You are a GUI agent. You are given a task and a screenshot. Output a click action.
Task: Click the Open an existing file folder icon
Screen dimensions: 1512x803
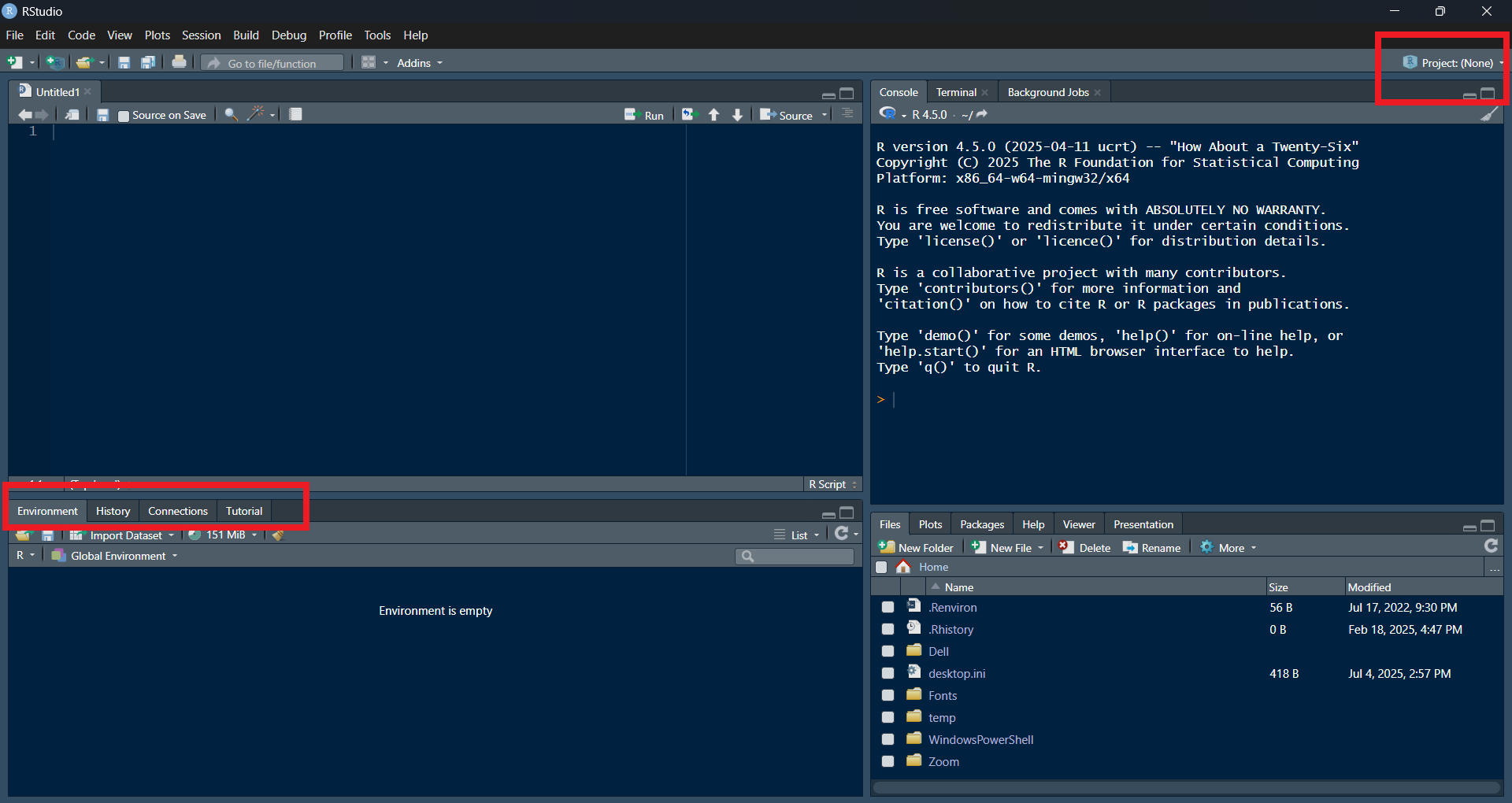click(84, 62)
